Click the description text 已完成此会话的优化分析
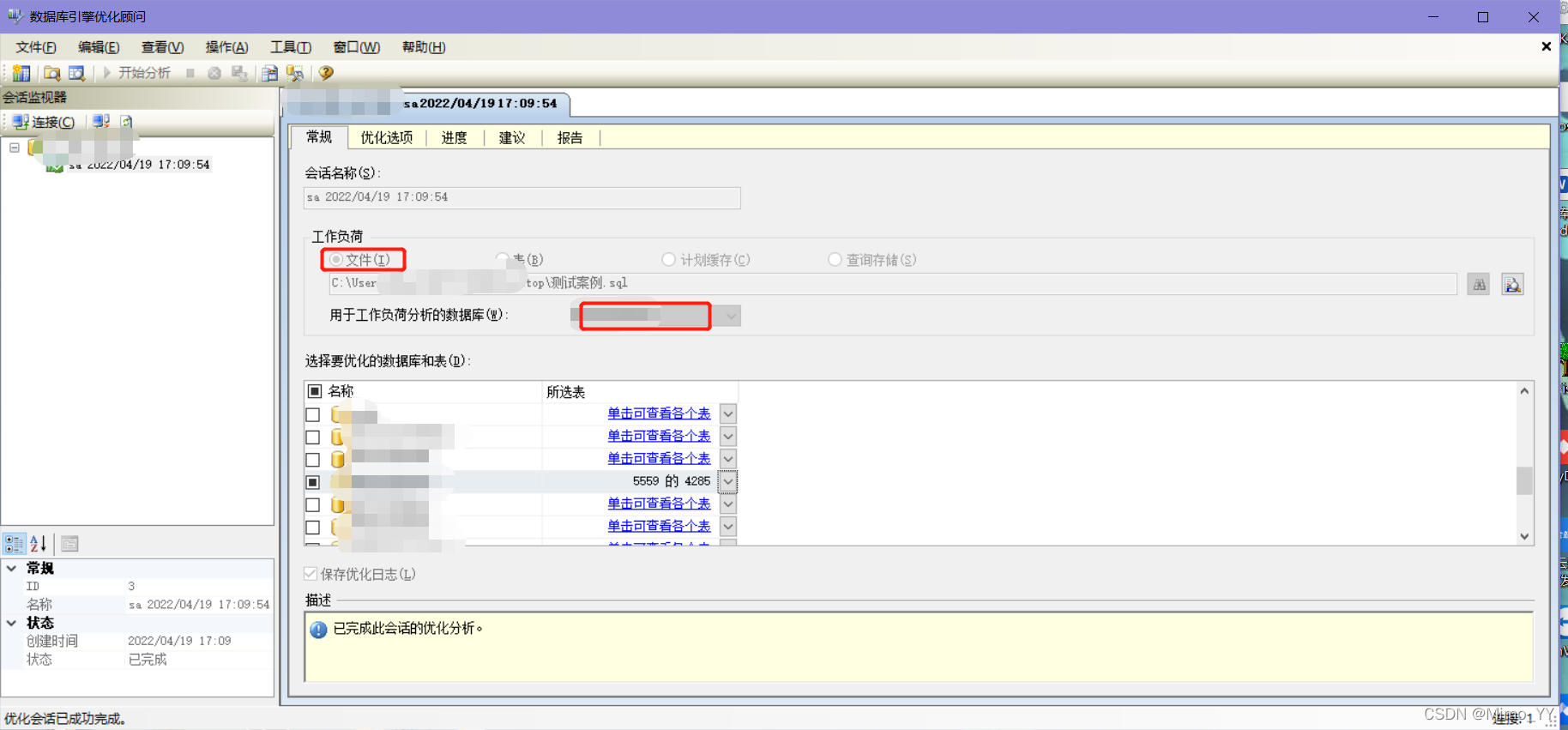The height and width of the screenshot is (730, 1568). [x=408, y=629]
